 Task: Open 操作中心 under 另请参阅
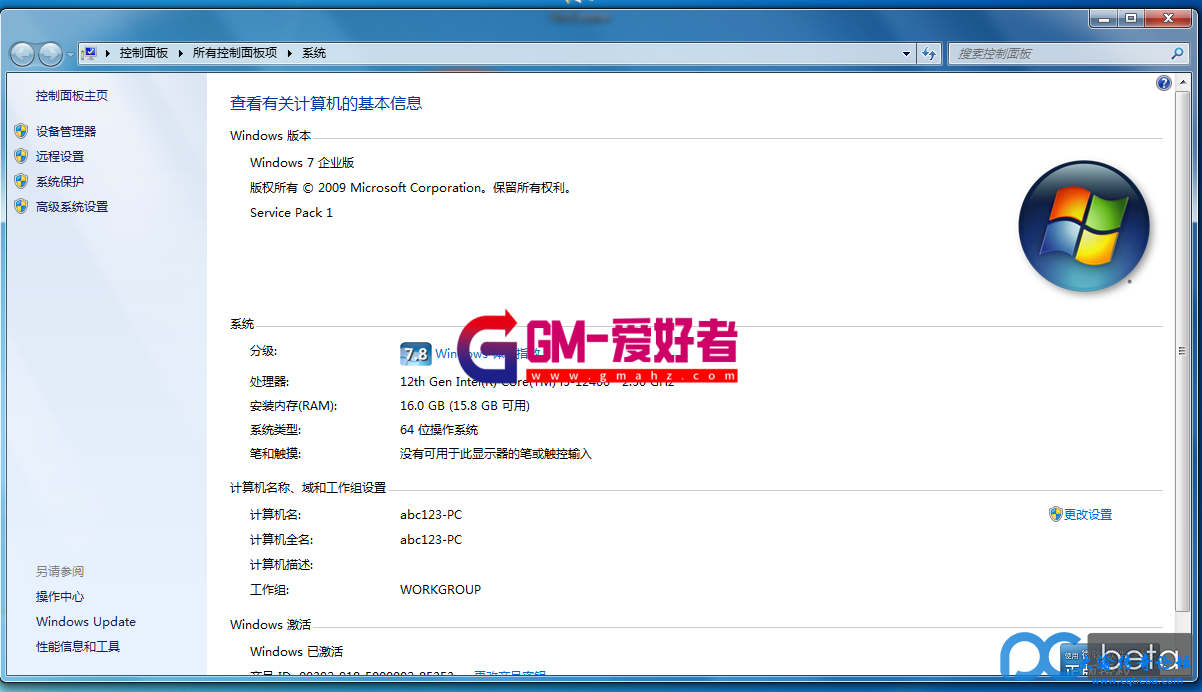click(60, 597)
